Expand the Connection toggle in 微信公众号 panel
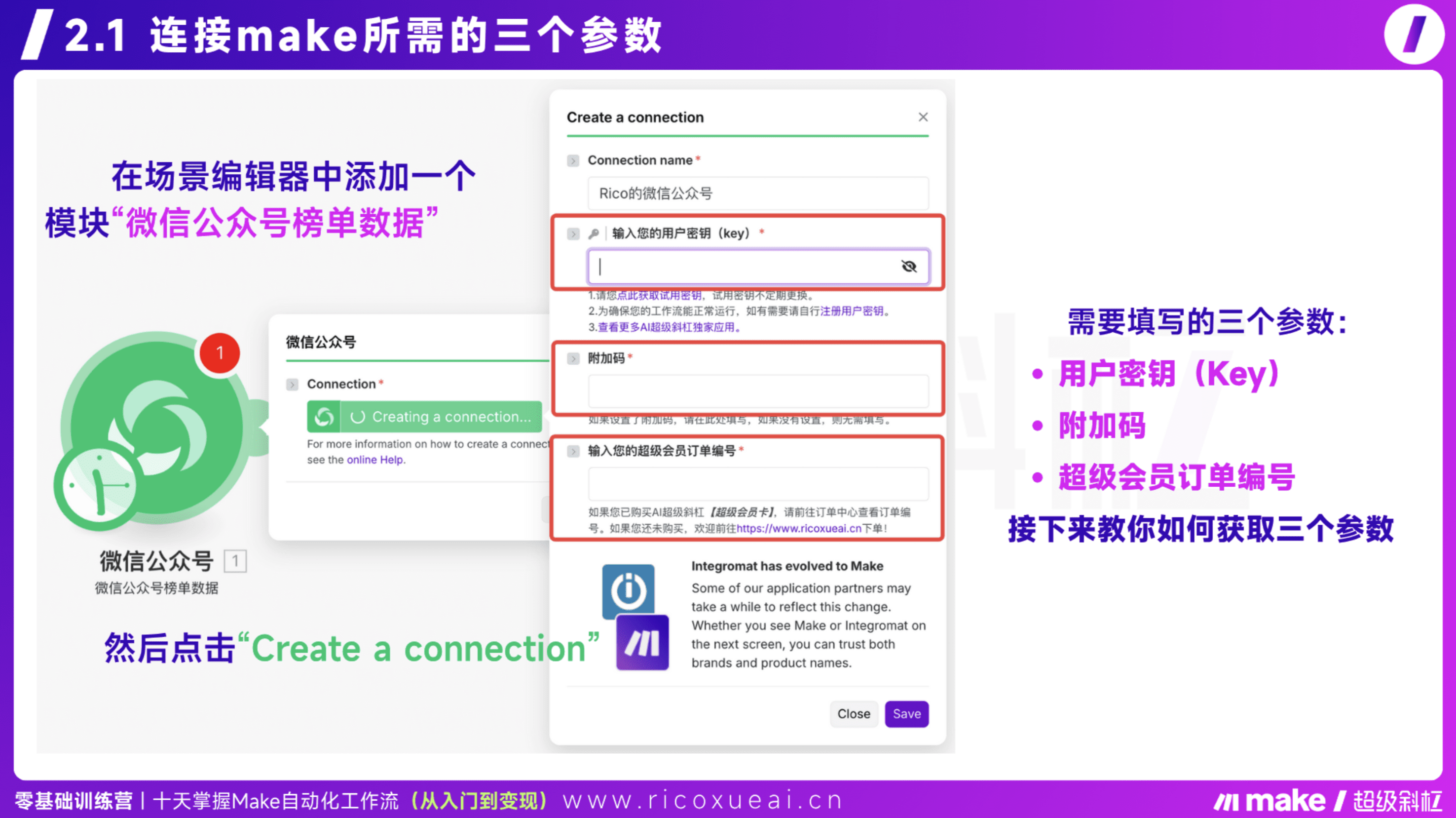 (x=292, y=385)
